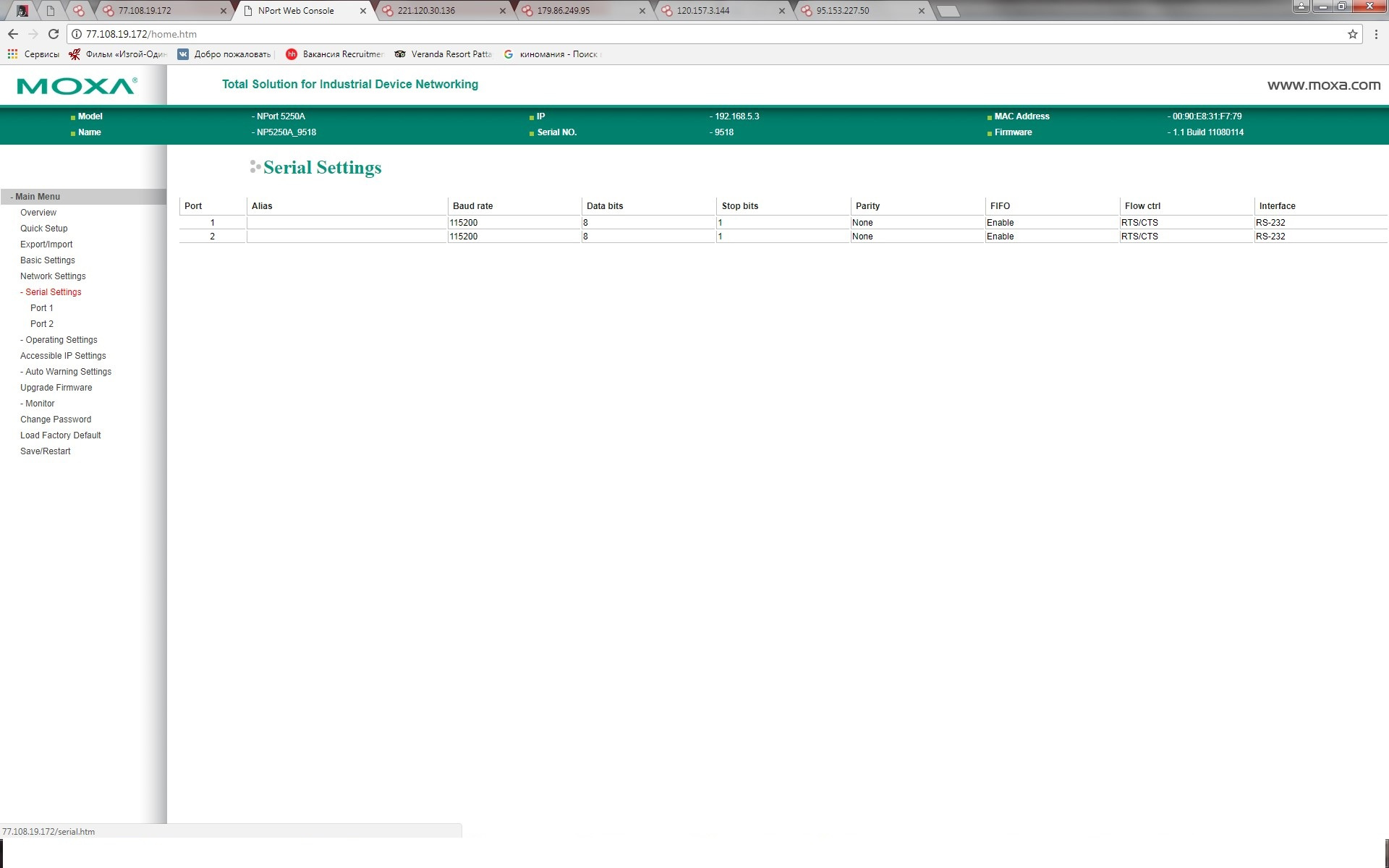Expand the Monitor menu item

click(38, 404)
